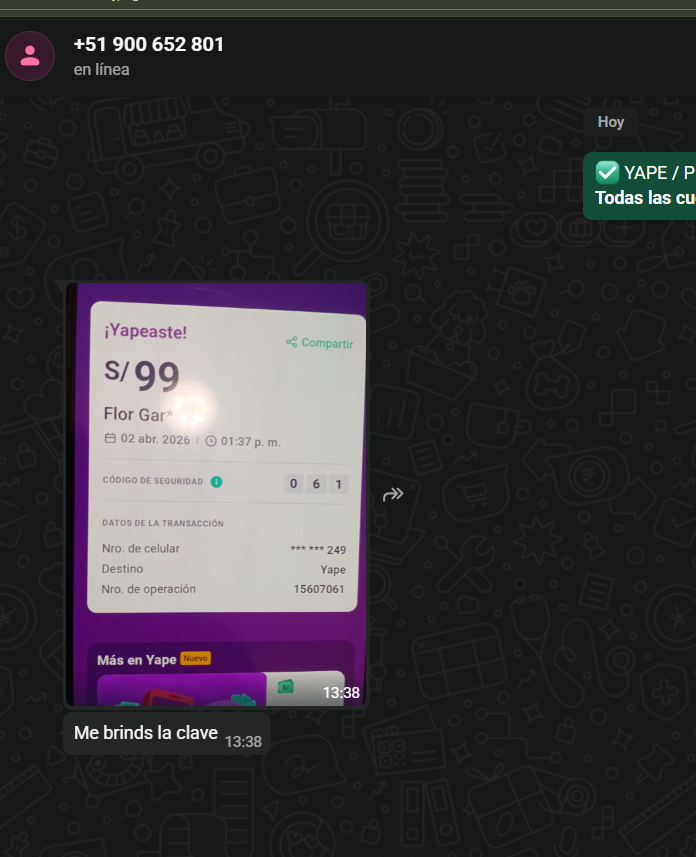Screen dimensions: 696x857
Task: Click the clock icon beside 01:37 p. m.
Action: (210, 441)
